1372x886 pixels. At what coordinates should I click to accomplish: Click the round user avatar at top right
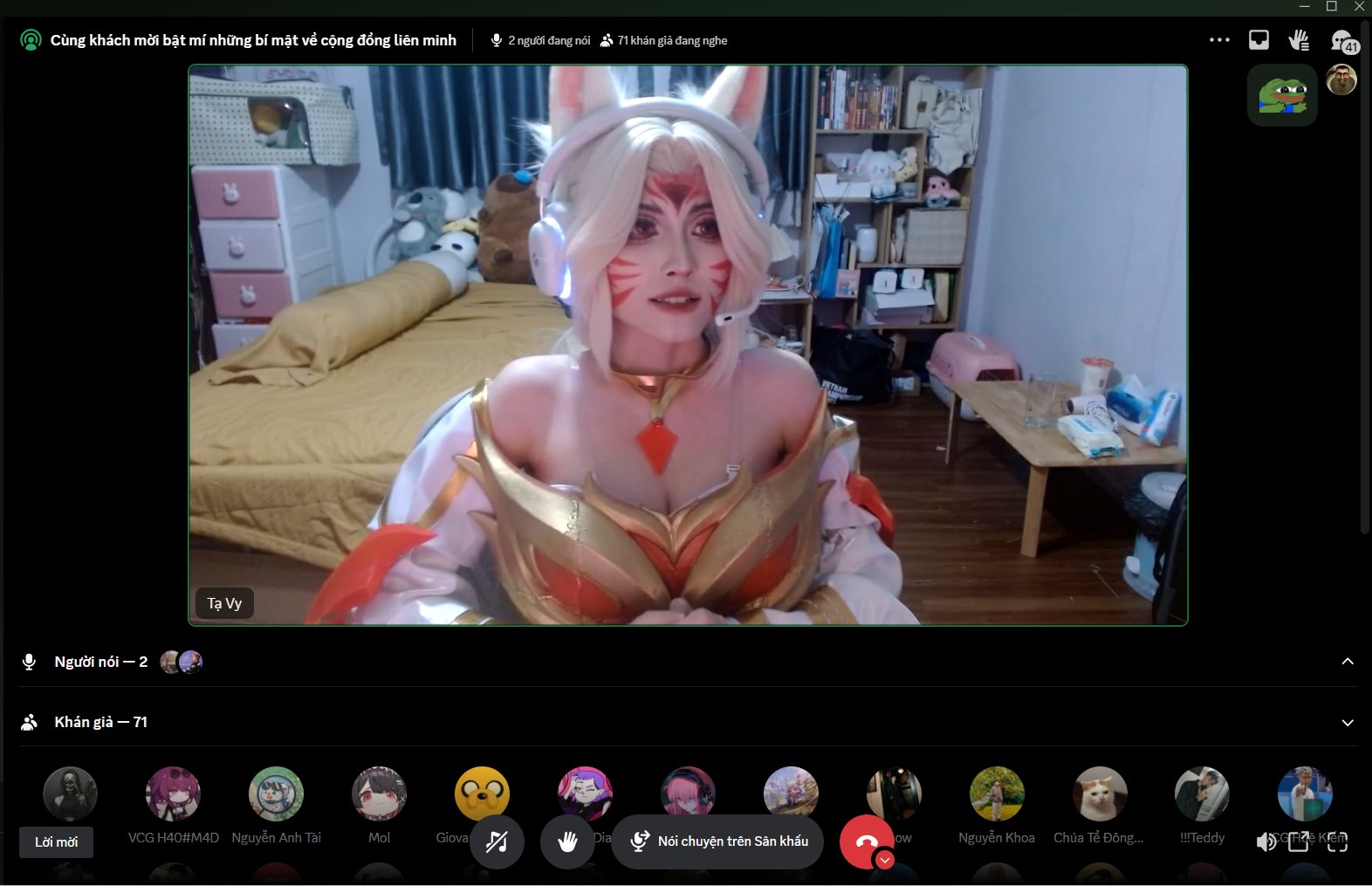point(1341,79)
